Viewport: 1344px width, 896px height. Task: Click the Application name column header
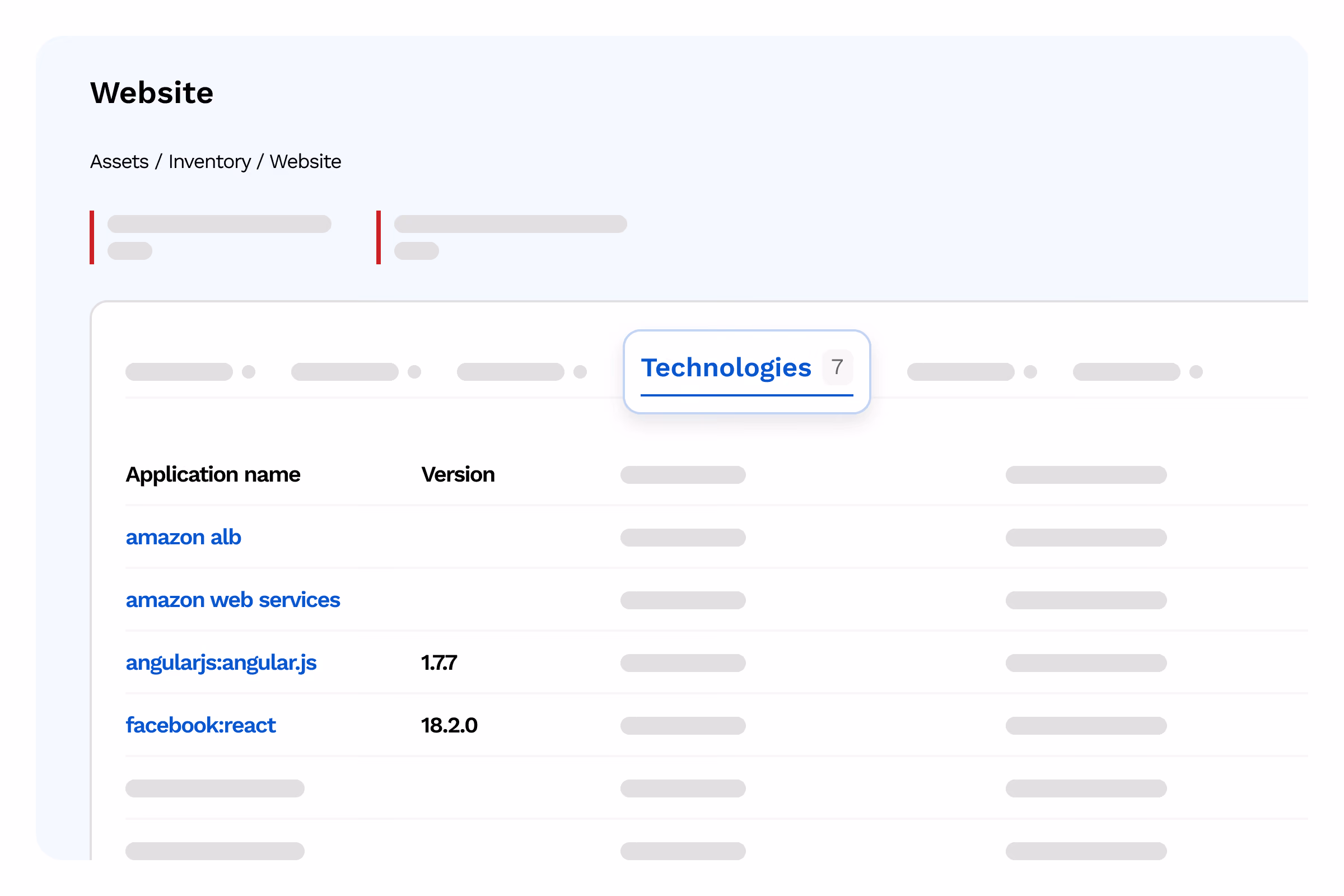point(213,475)
